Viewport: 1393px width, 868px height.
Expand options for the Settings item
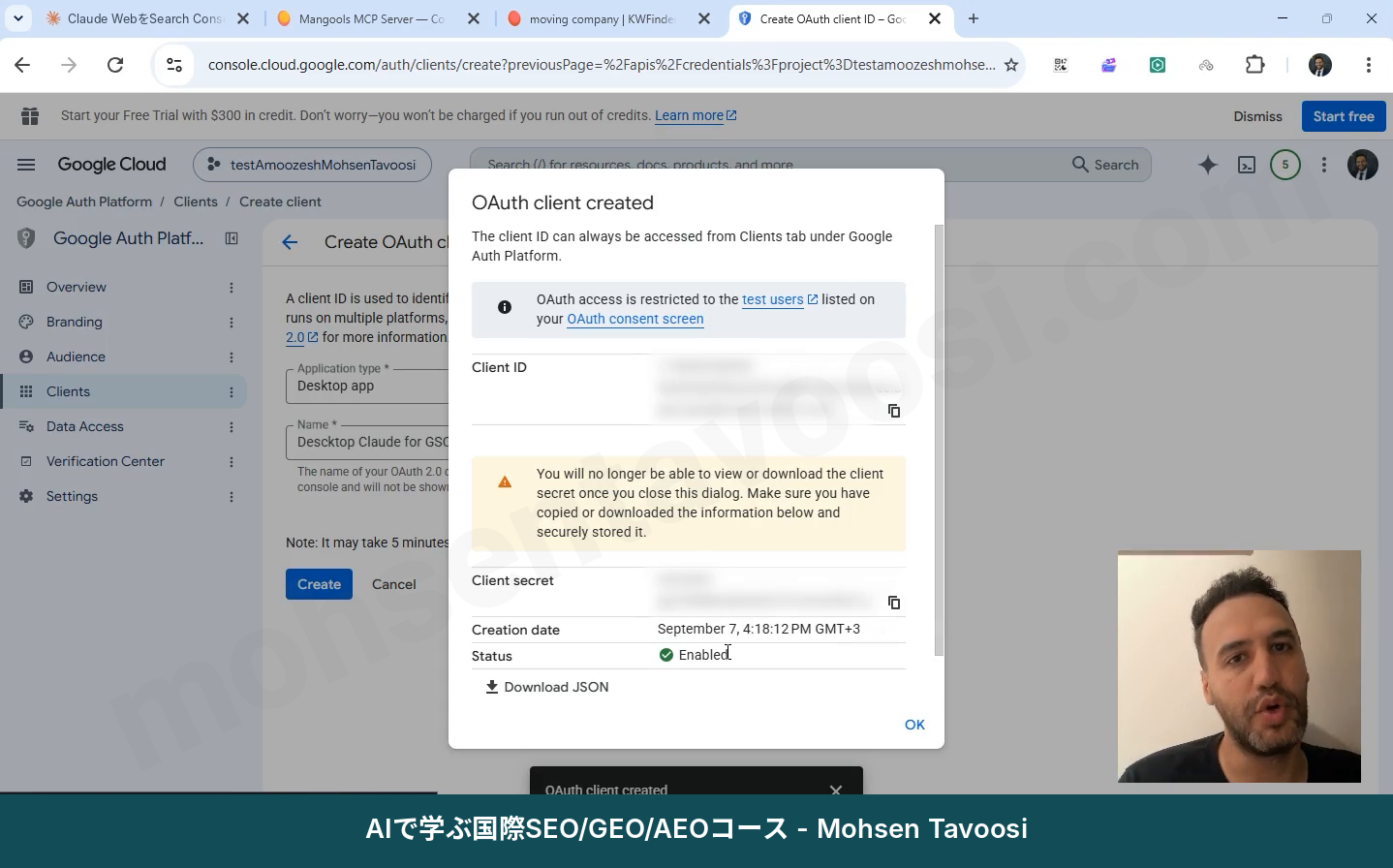pos(232,496)
